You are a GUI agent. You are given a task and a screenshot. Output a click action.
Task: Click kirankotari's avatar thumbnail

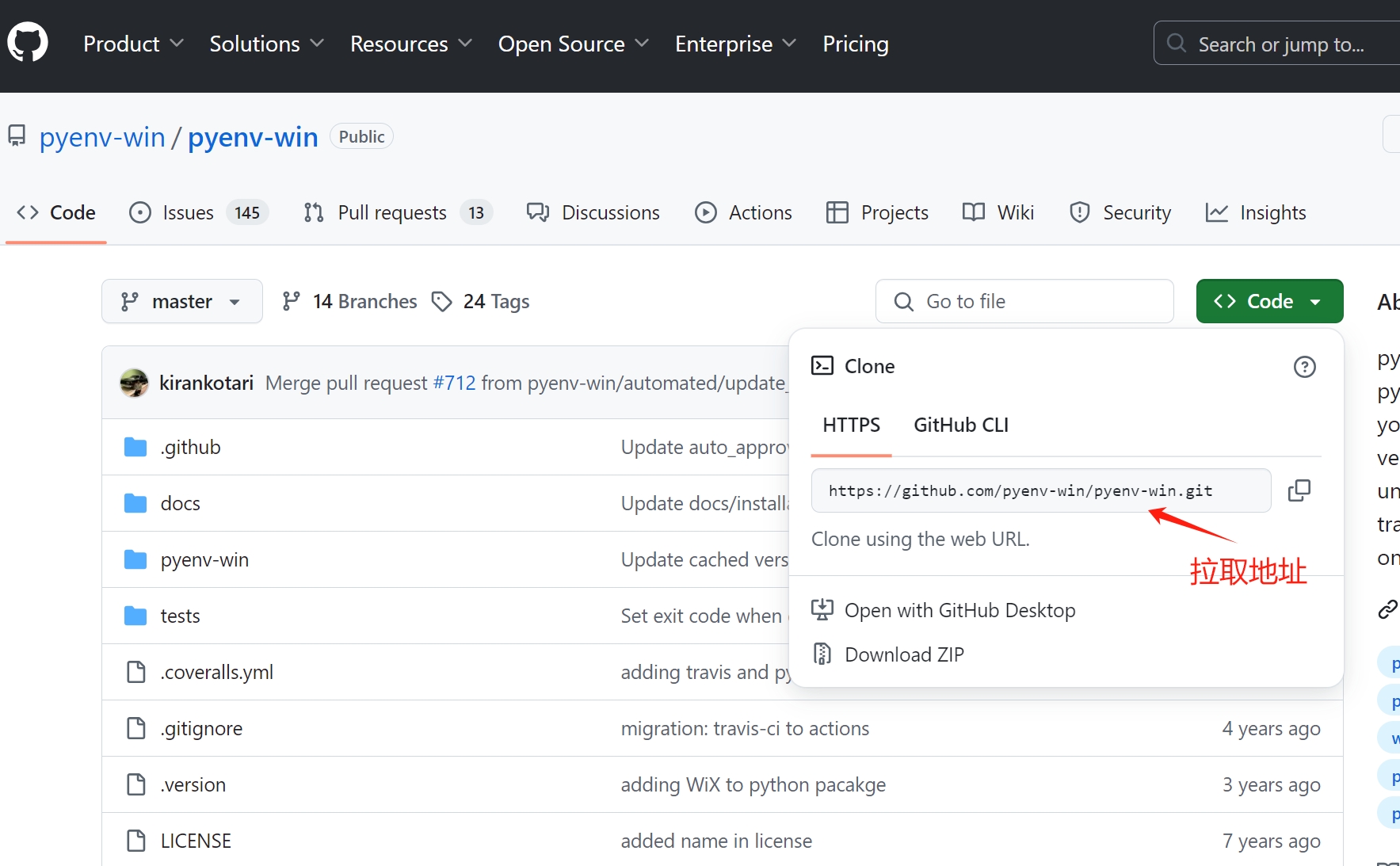[134, 383]
